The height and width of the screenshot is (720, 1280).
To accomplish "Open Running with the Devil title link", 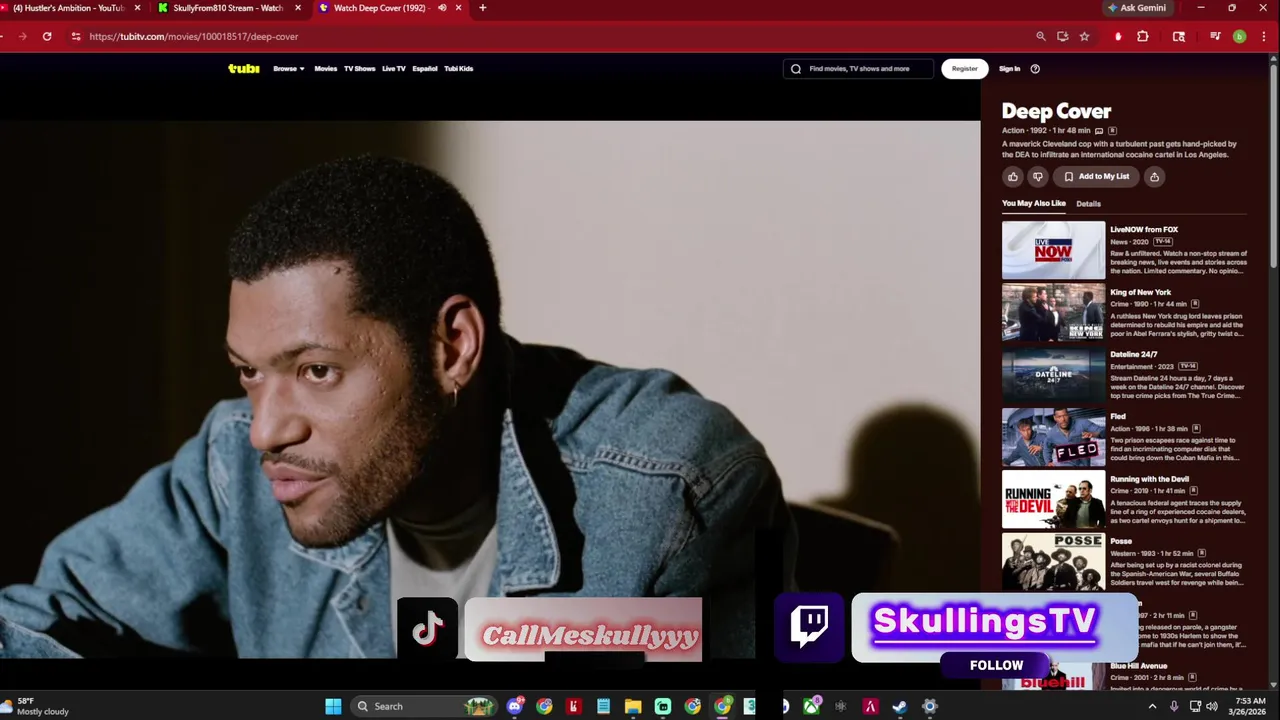I will click(x=1150, y=479).
